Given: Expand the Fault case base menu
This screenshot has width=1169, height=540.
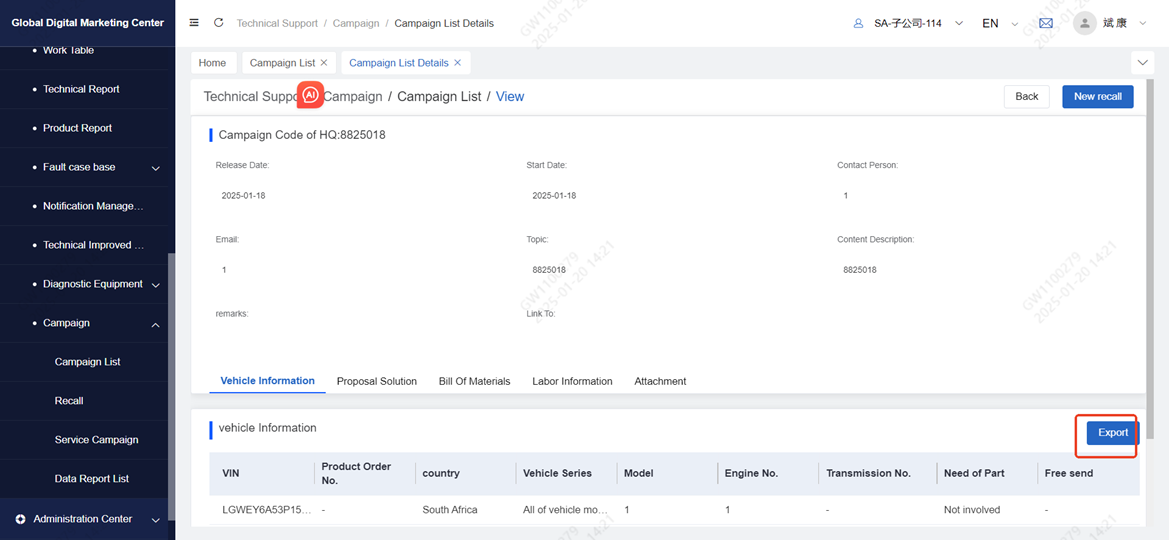Looking at the screenshot, I should (155, 168).
